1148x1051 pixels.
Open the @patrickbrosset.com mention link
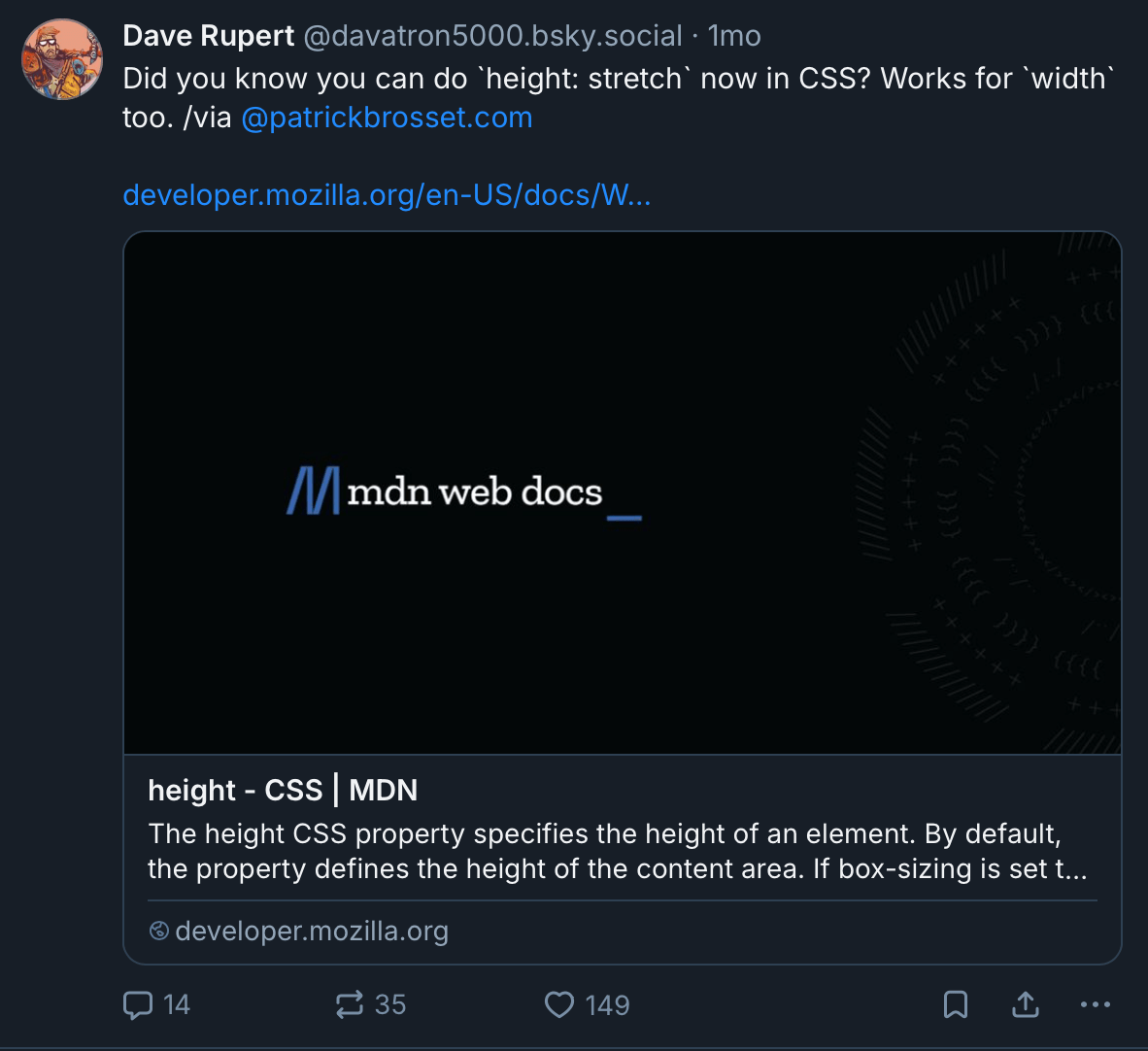click(x=387, y=118)
